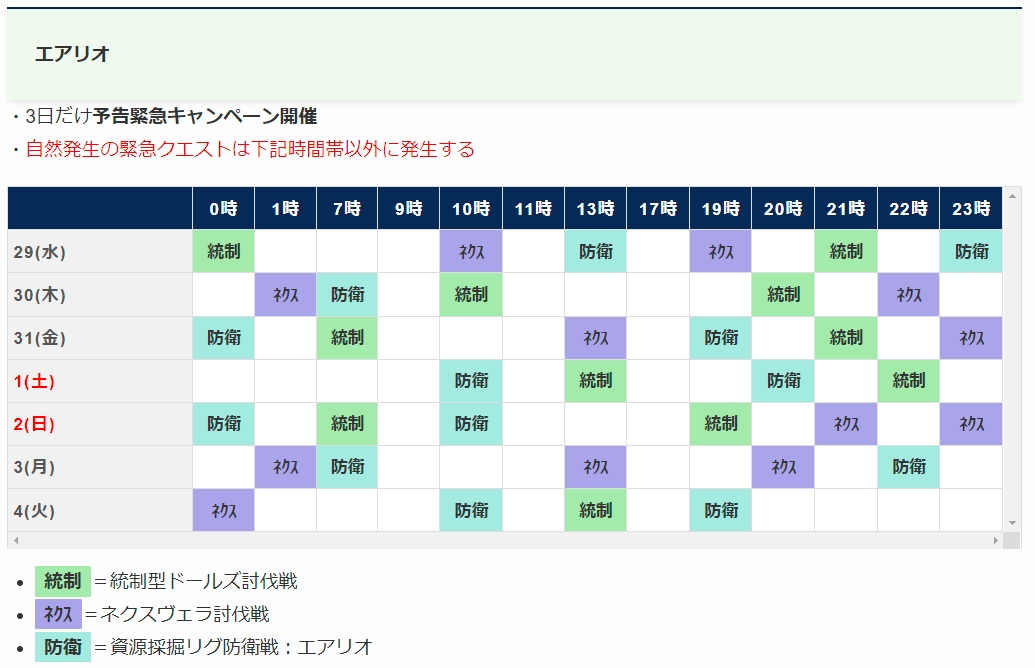This screenshot has height=668, width=1035.
Task: Click the green 統制 legend badge
Action: click(63, 581)
